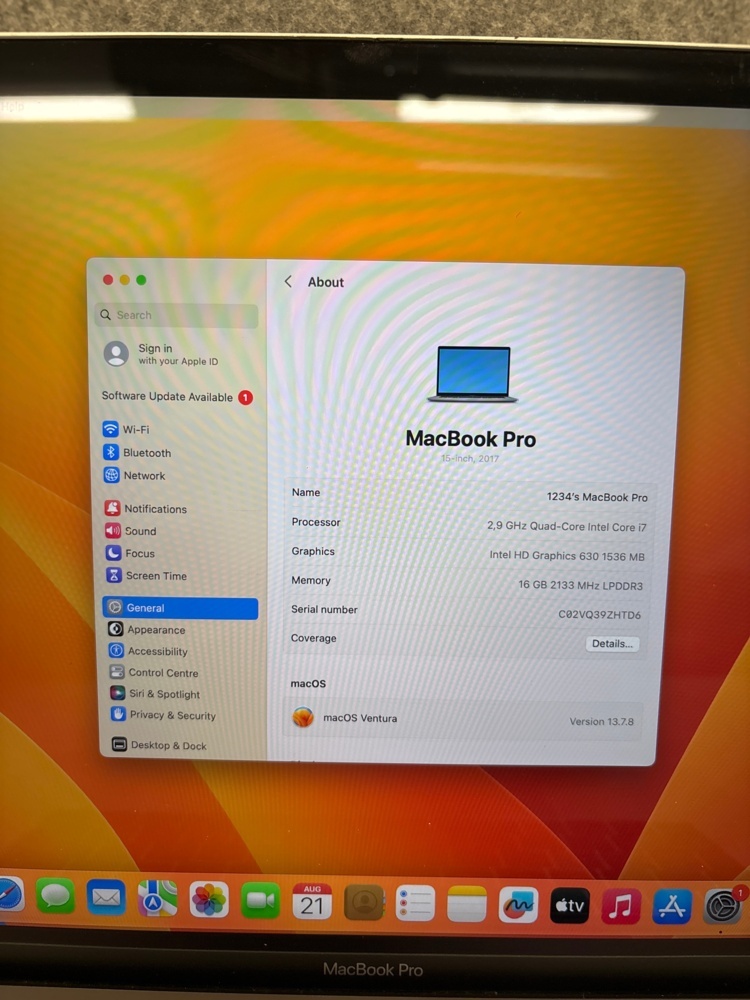Open Wi-Fi settings in sidebar
This screenshot has height=1000, width=750.
(126, 429)
